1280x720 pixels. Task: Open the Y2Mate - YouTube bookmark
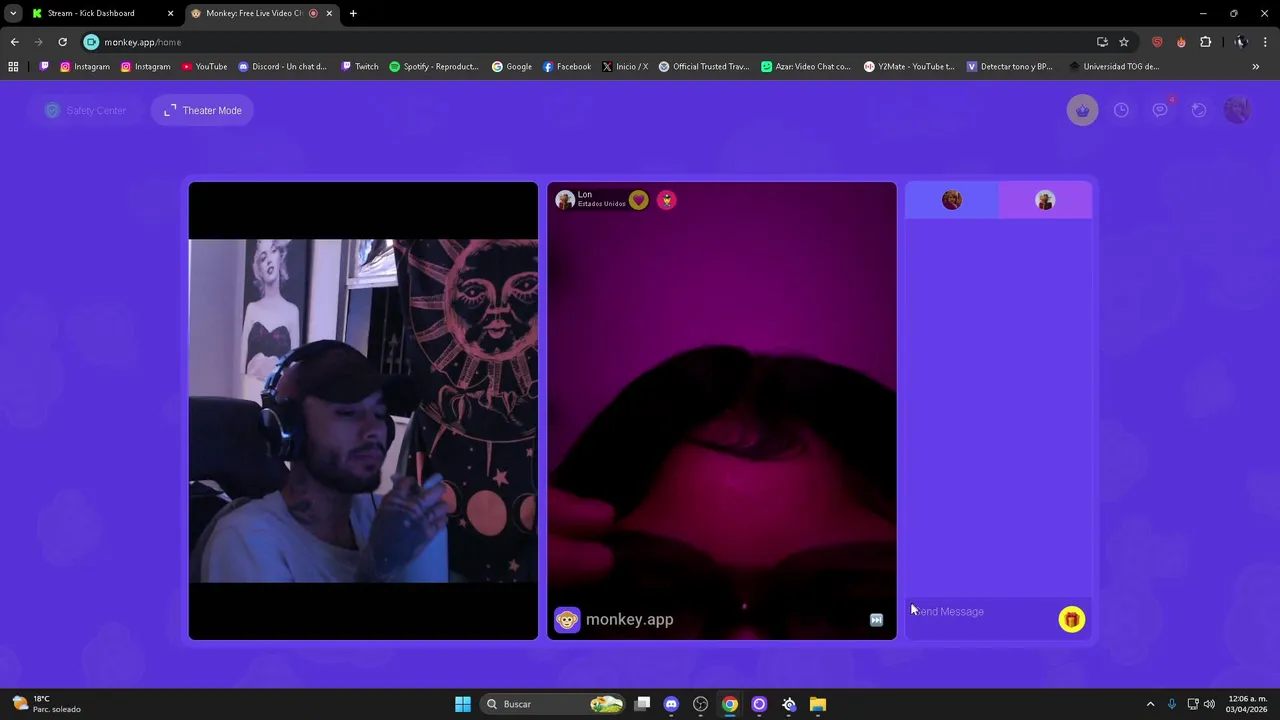tap(909, 67)
